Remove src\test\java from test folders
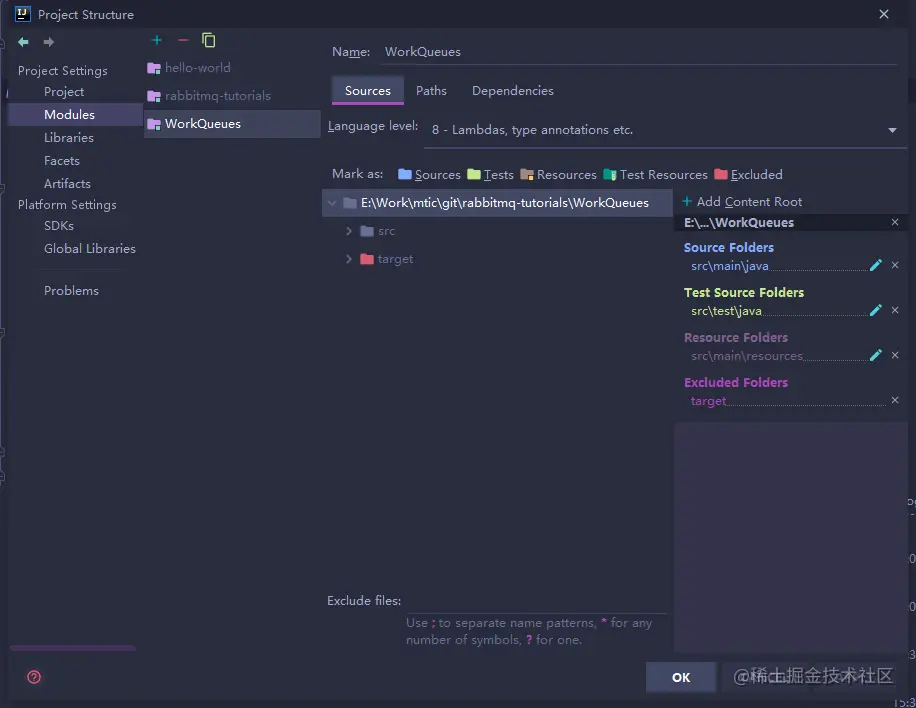 [895, 310]
